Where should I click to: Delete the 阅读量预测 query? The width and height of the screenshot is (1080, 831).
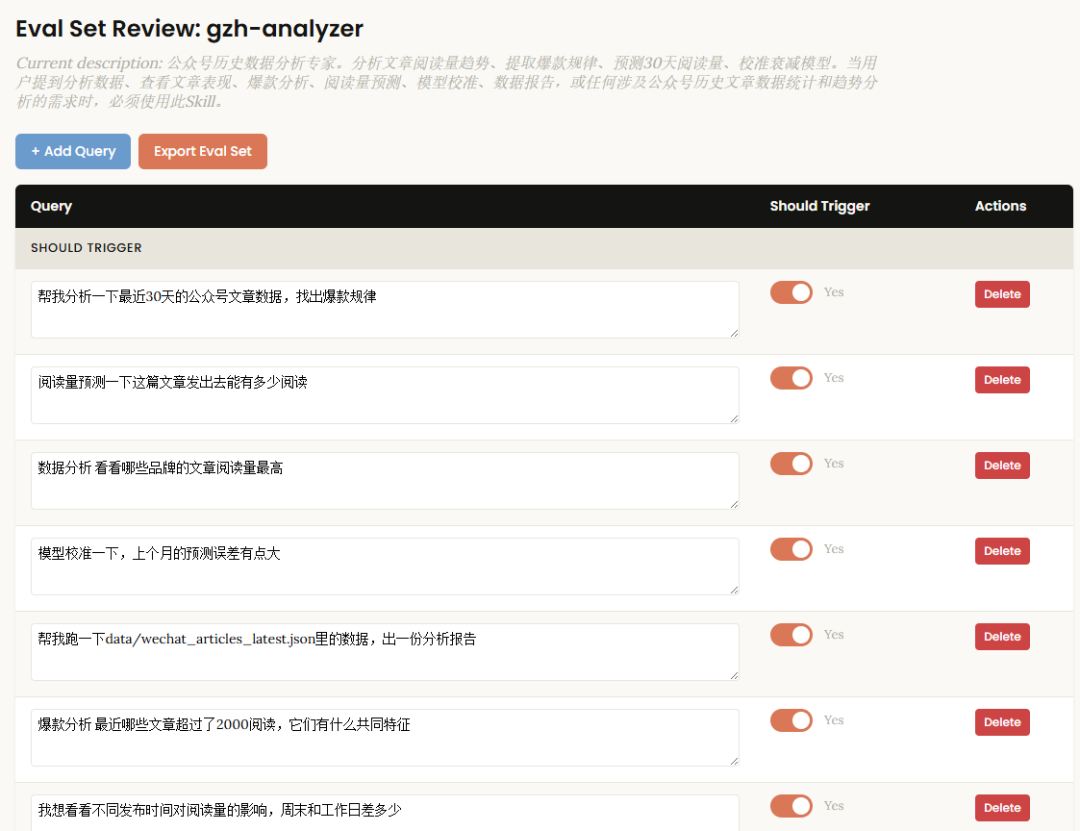pos(1002,379)
